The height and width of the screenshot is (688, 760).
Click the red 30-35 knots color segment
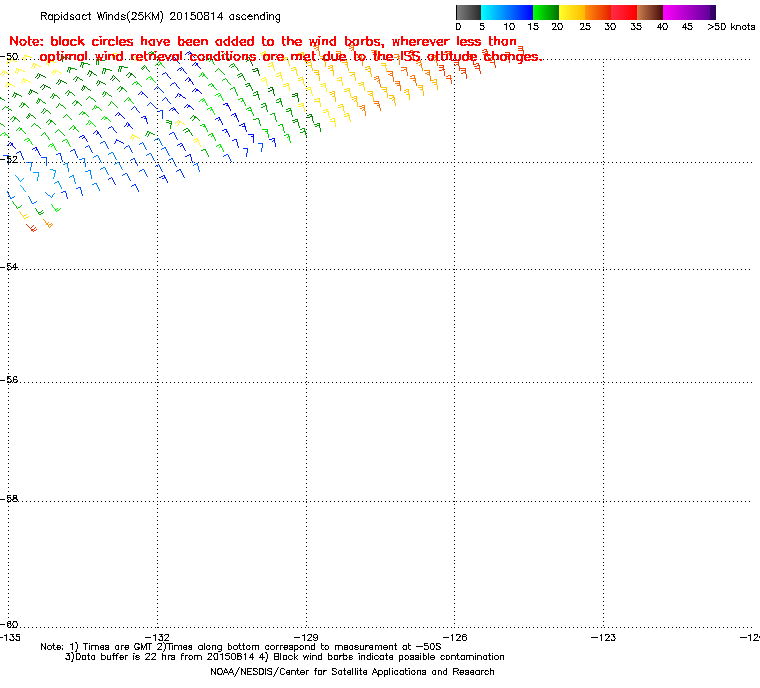pos(624,12)
